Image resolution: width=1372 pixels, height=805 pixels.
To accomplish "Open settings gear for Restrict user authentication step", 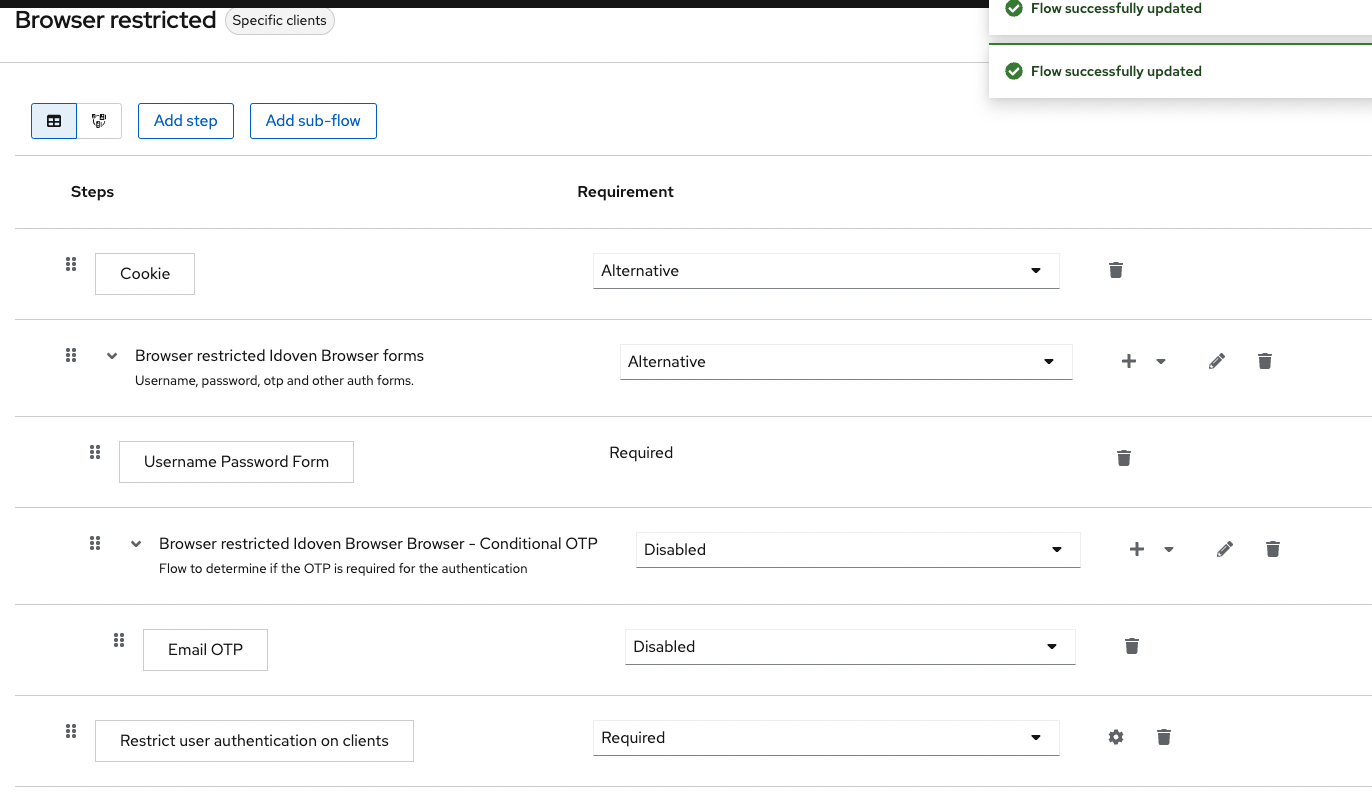I will 1115,737.
